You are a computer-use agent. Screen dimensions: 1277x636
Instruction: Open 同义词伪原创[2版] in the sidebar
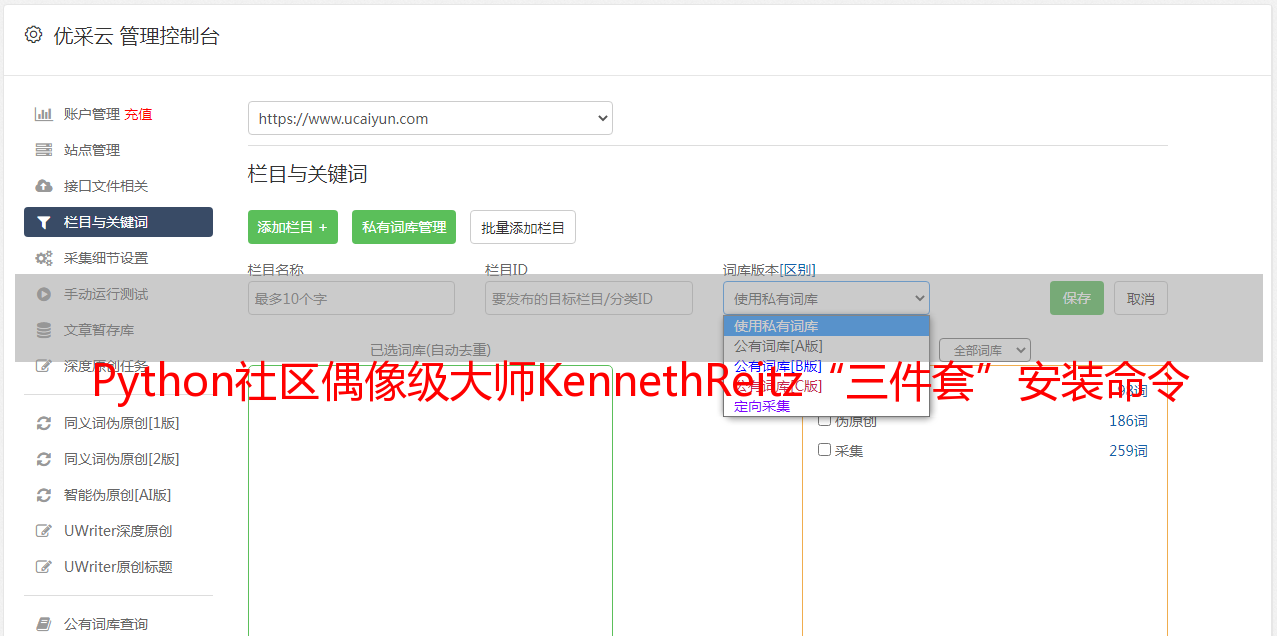(x=121, y=459)
